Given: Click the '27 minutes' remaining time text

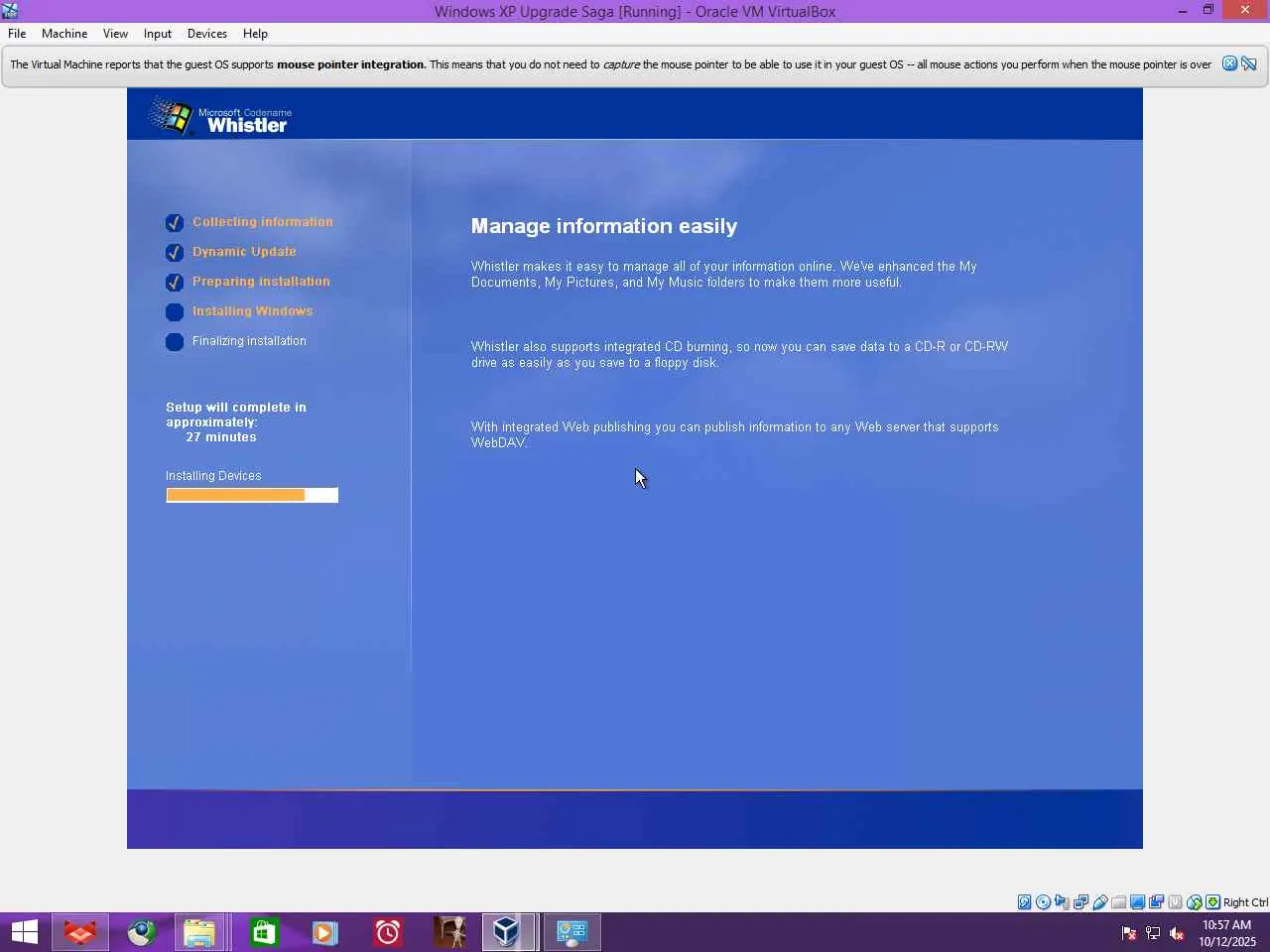Looking at the screenshot, I should [221, 437].
